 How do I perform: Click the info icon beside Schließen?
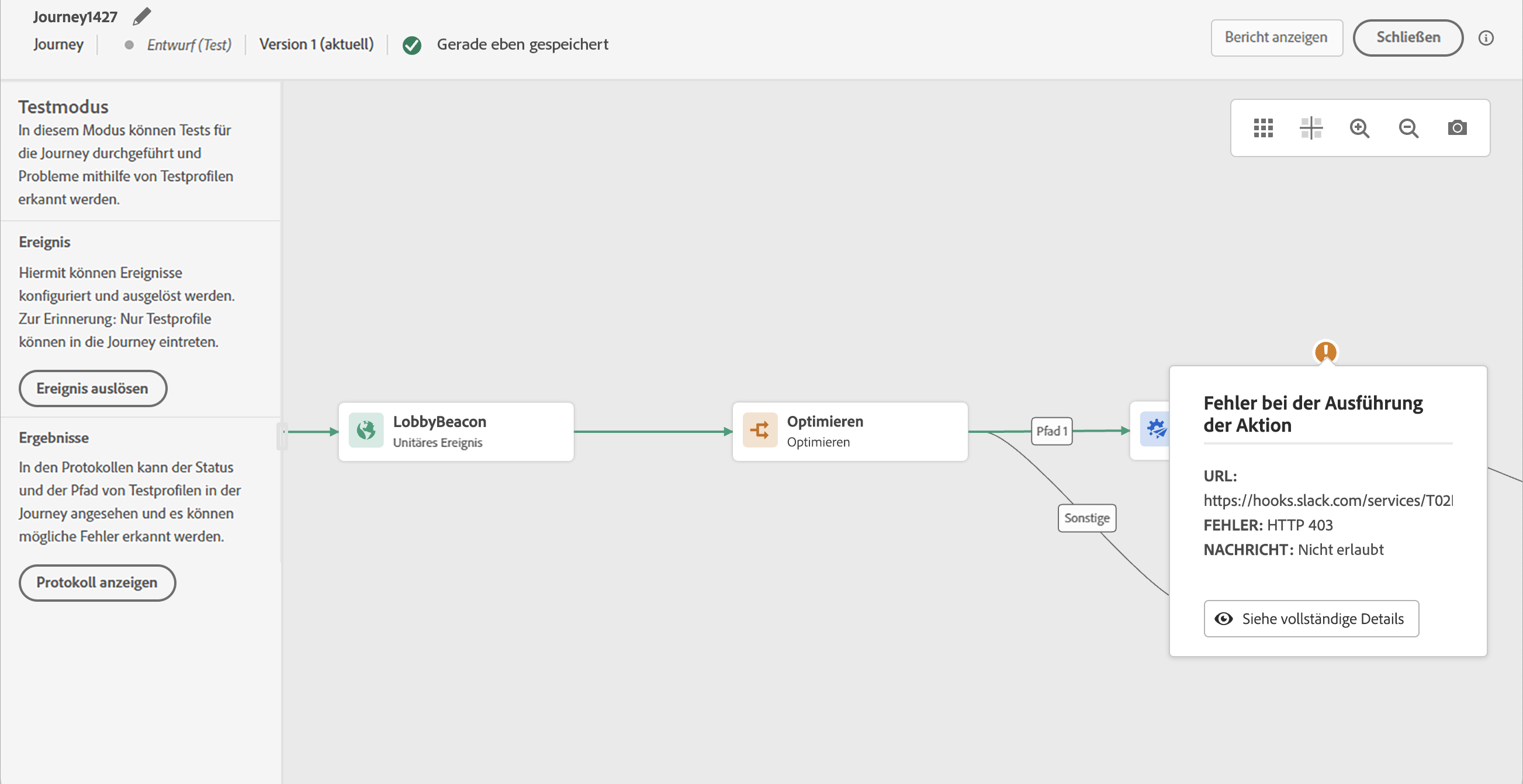pyautogui.click(x=1486, y=39)
